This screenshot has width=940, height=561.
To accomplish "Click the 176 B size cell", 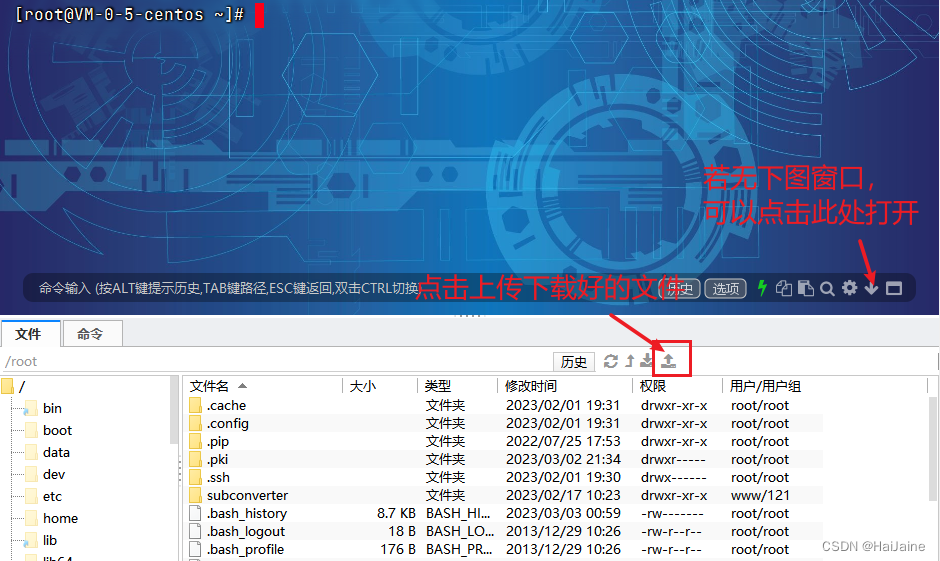I will [398, 549].
